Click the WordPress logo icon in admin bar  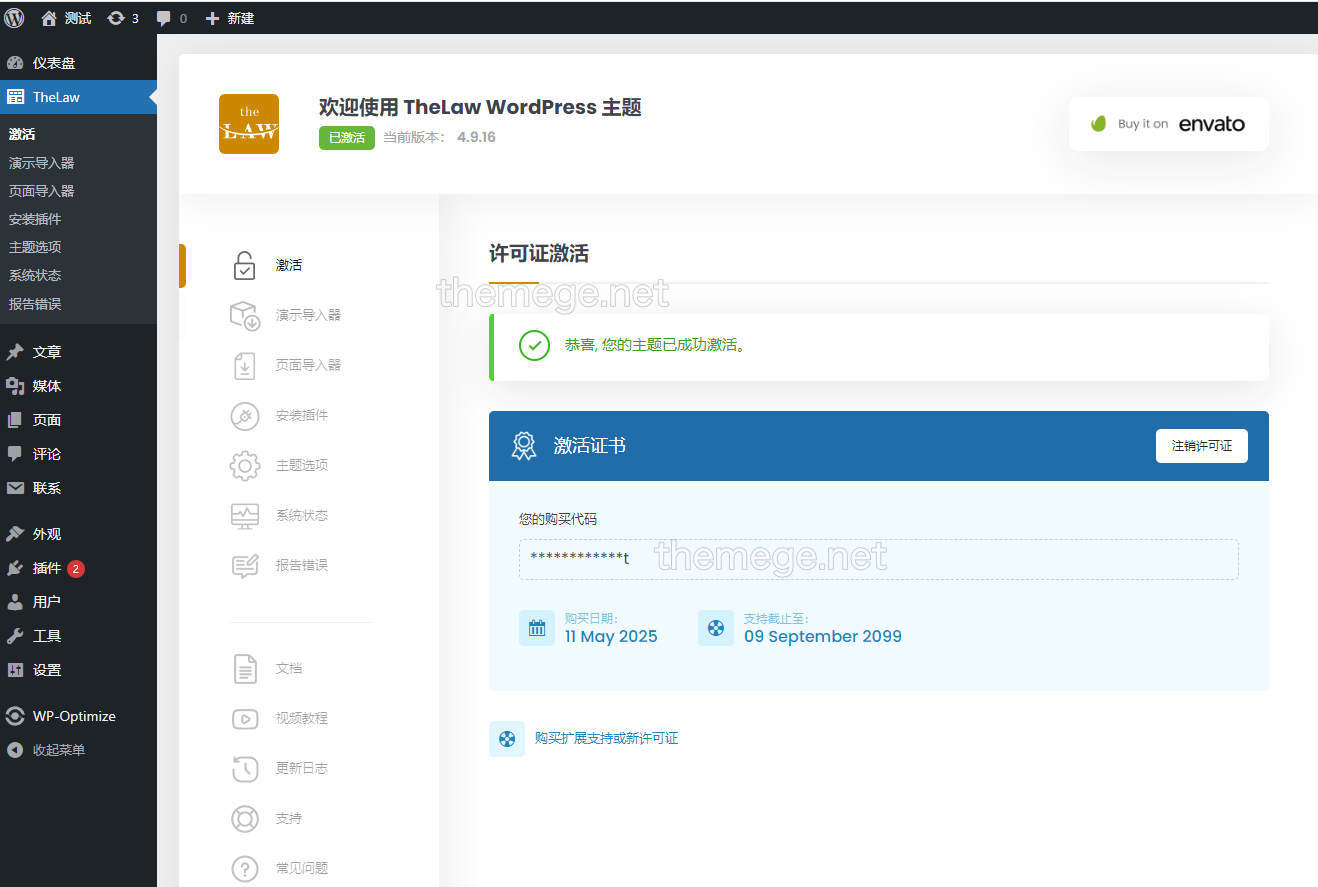click(14, 18)
